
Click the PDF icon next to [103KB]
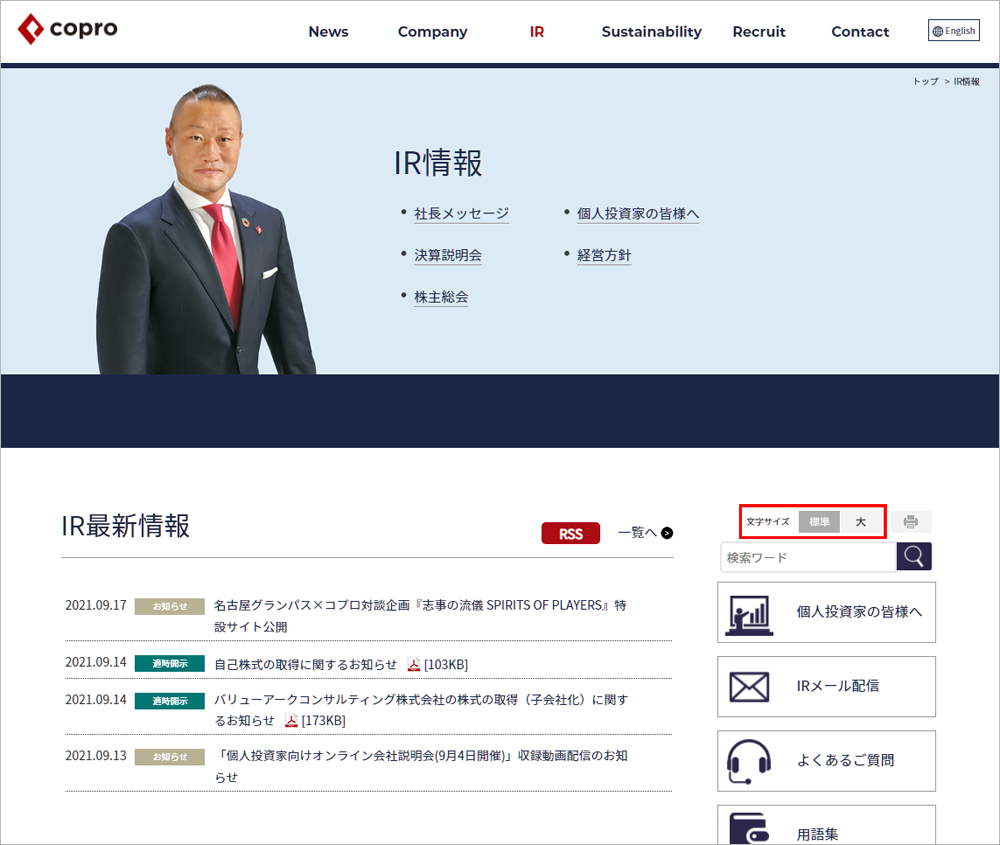click(x=414, y=665)
